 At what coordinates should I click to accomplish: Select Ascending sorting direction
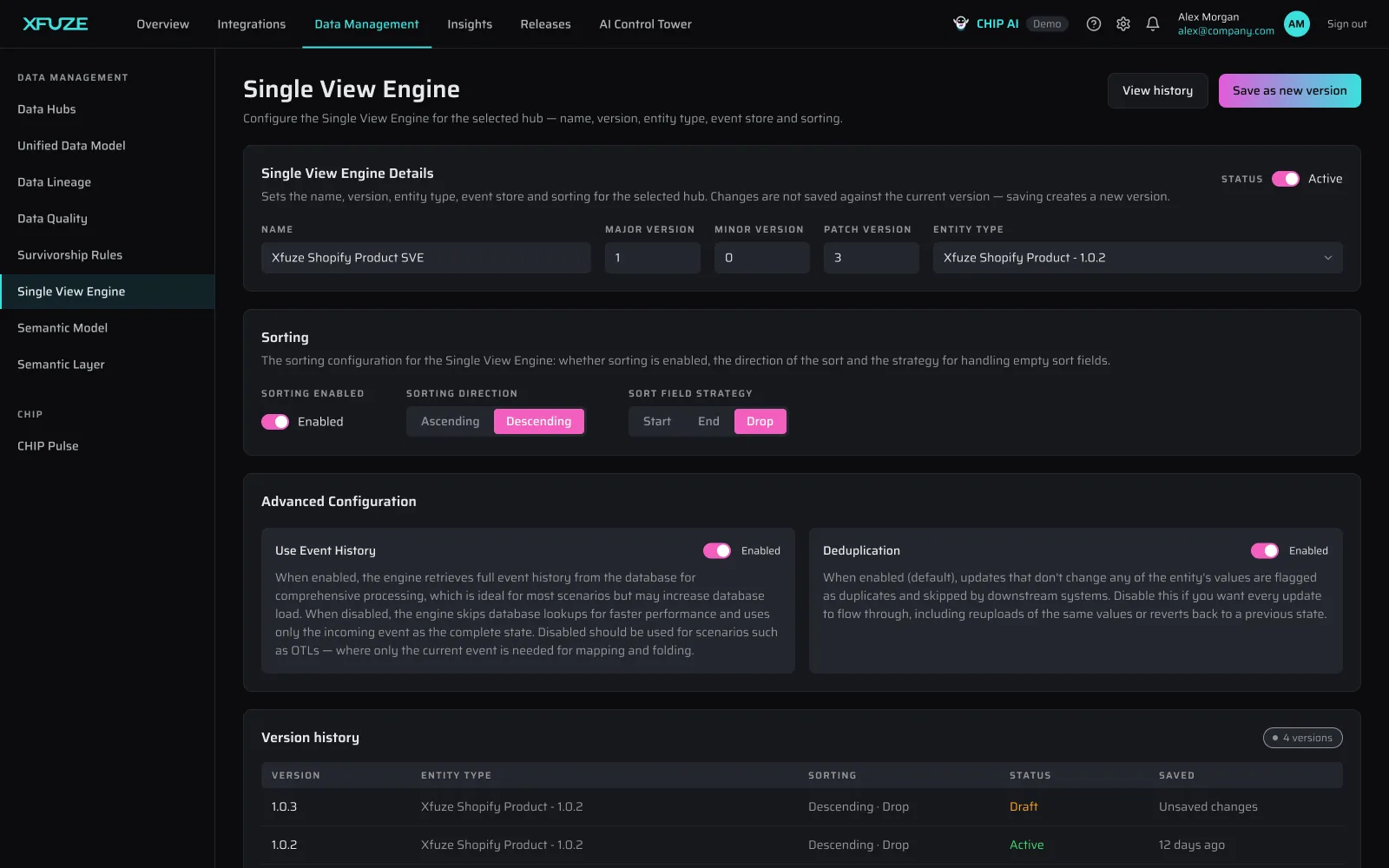[450, 422]
